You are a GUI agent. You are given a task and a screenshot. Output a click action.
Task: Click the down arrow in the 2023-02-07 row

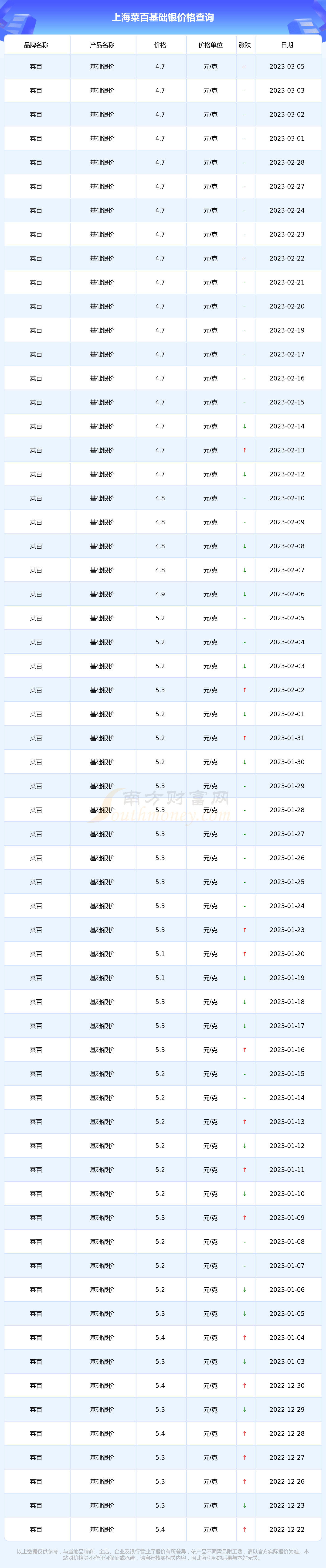click(x=244, y=570)
